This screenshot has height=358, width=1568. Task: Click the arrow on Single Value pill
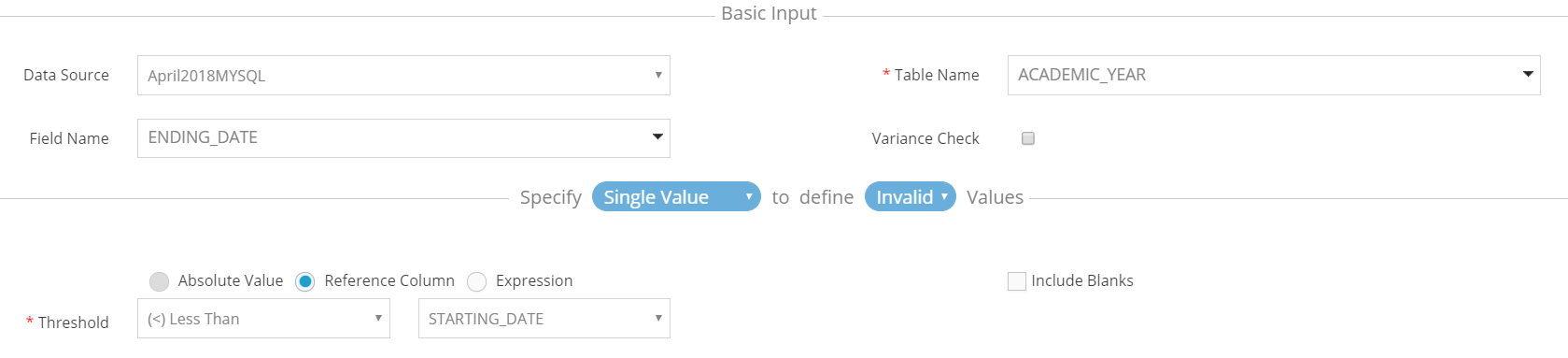(x=749, y=196)
